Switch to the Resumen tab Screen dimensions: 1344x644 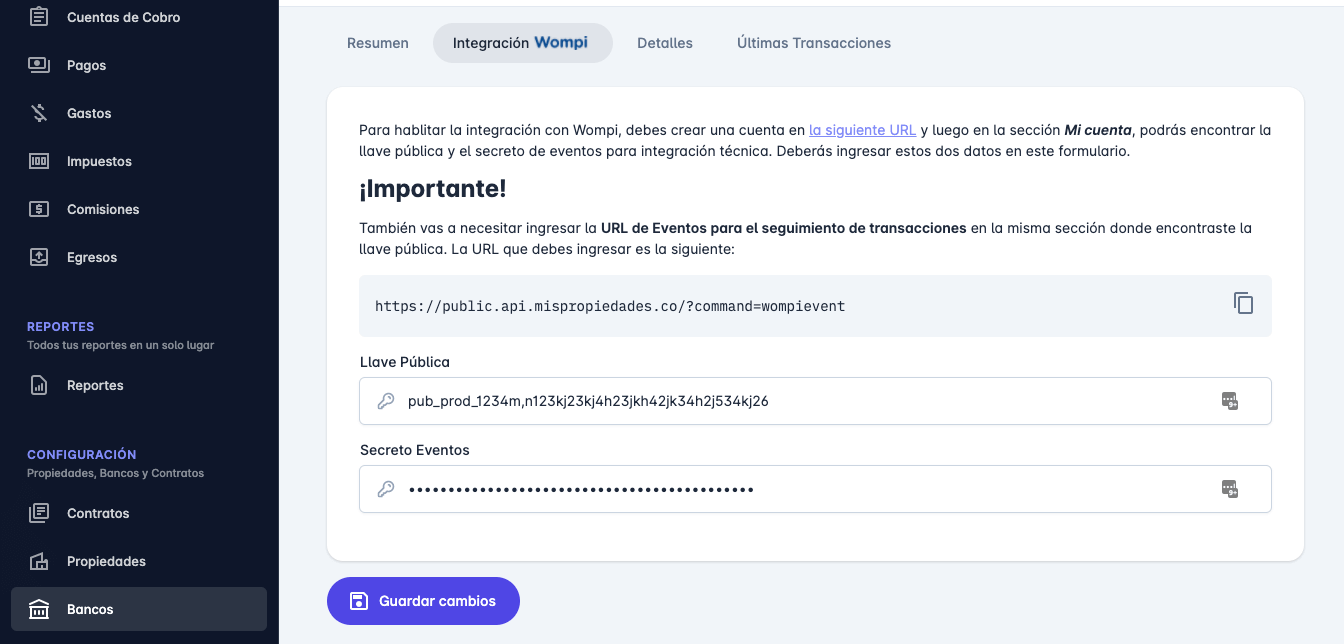377,43
